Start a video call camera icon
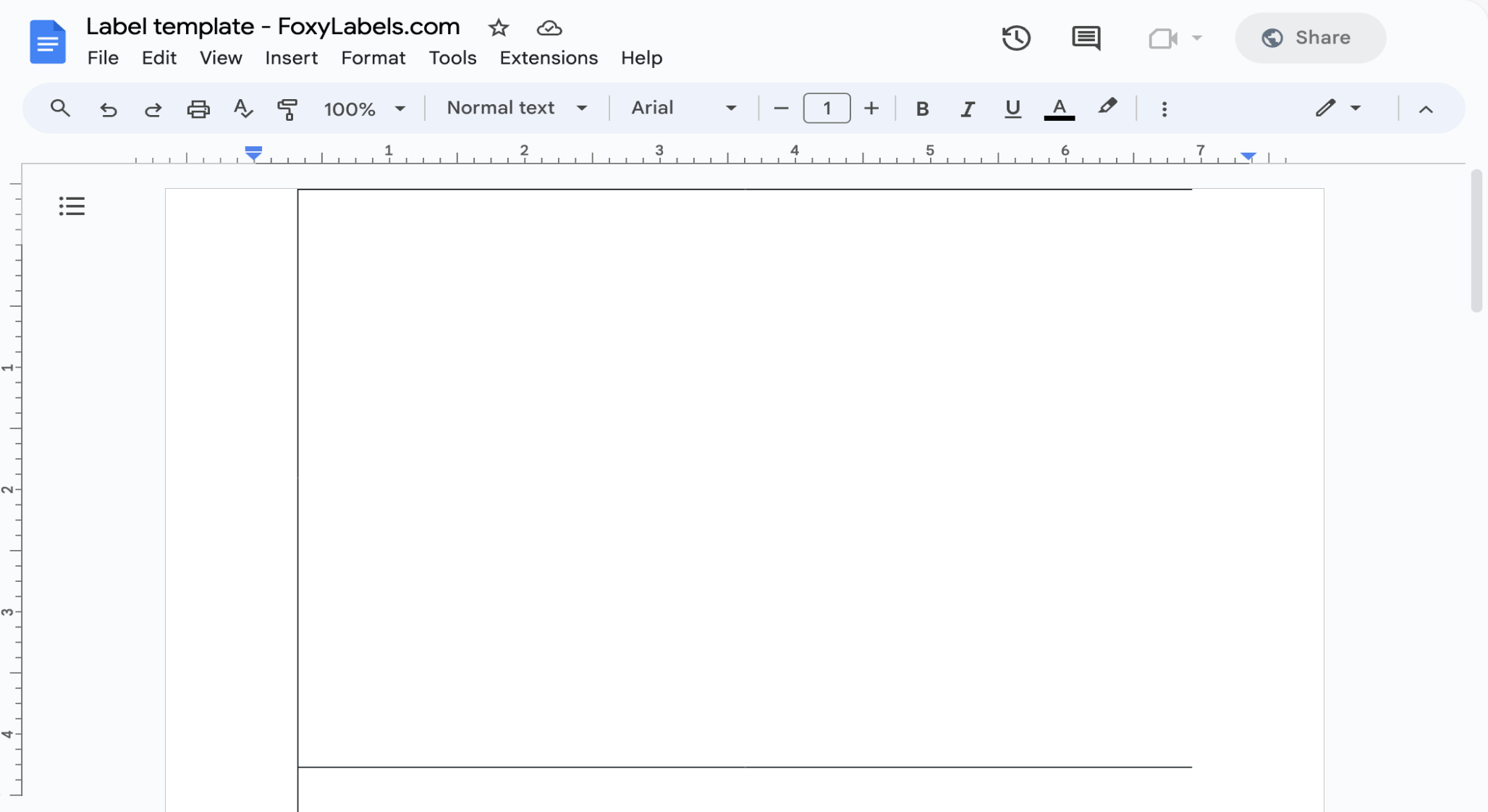1488x812 pixels. 1163,38
